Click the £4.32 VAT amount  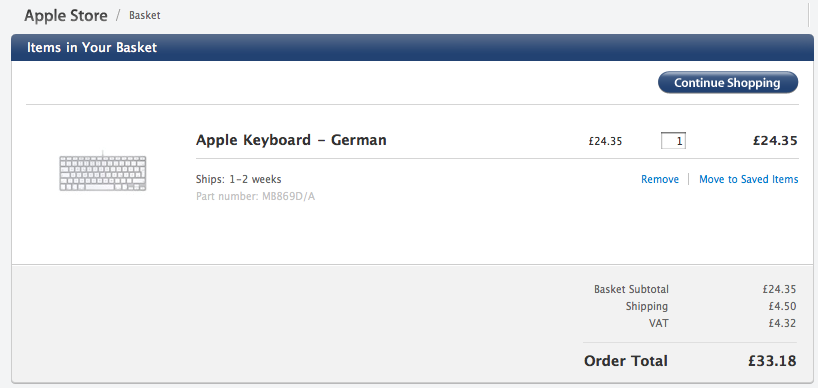tap(782, 323)
